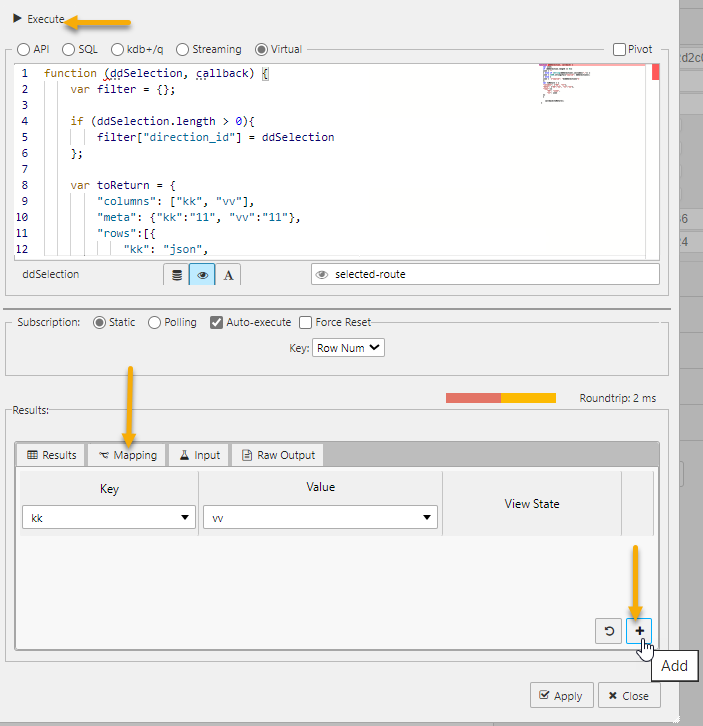Select the kdb+/q radio button
The width and height of the screenshot is (703, 726).
click(x=117, y=50)
